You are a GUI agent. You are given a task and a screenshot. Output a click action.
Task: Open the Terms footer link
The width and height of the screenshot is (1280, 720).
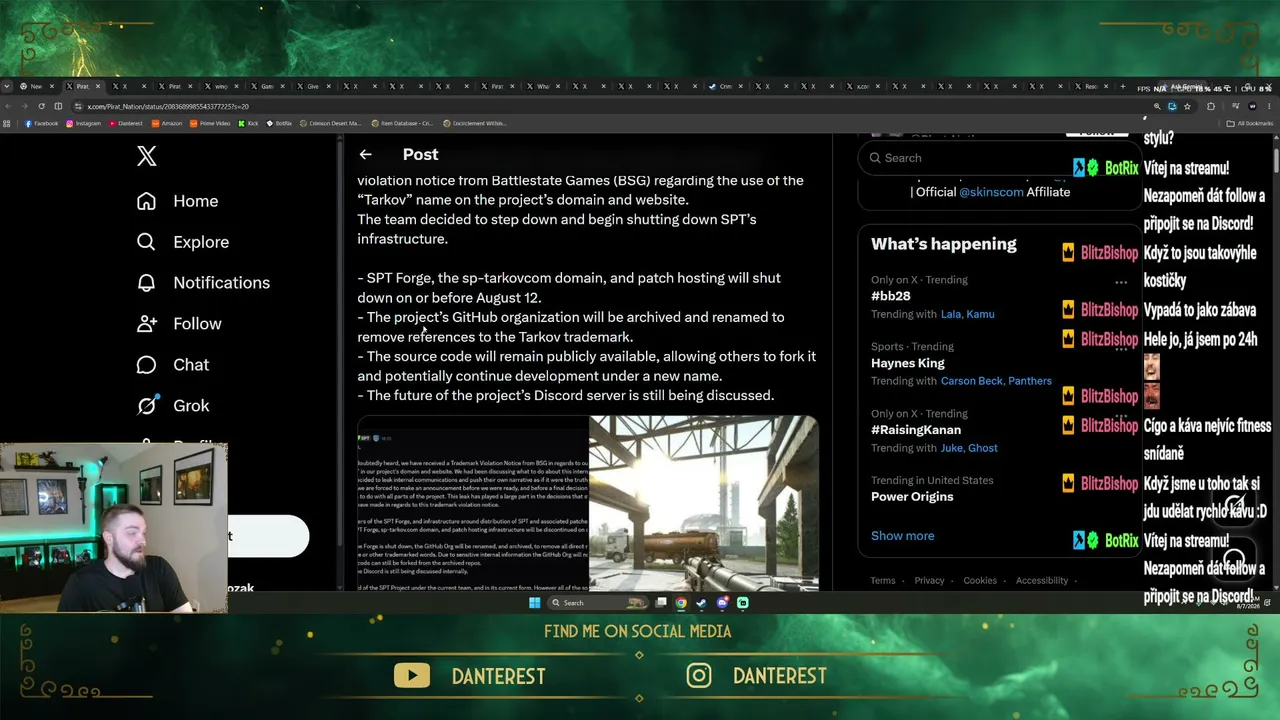coord(883,580)
